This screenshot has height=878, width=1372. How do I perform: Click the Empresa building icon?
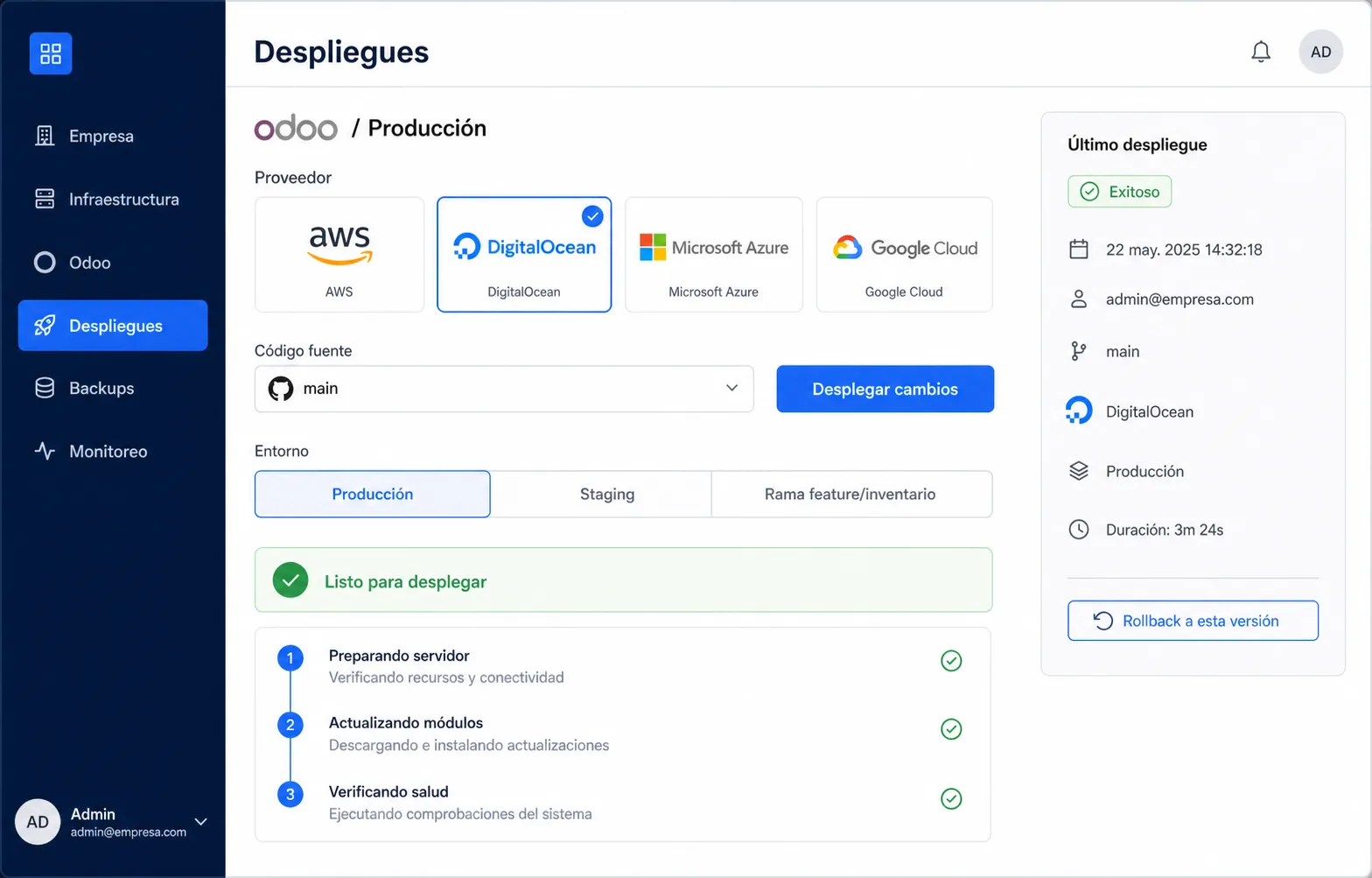tap(45, 136)
